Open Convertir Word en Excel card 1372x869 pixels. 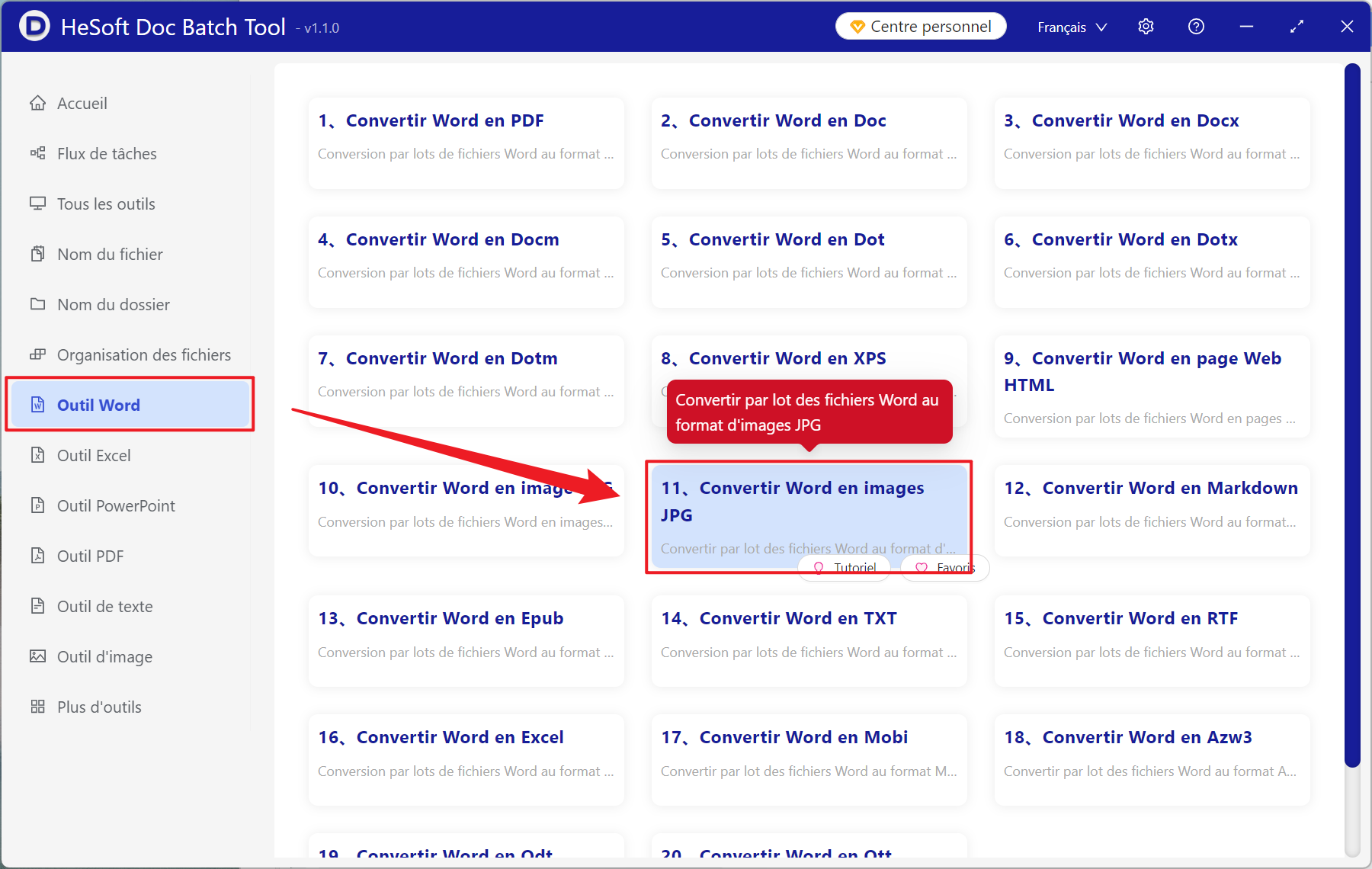(x=466, y=760)
